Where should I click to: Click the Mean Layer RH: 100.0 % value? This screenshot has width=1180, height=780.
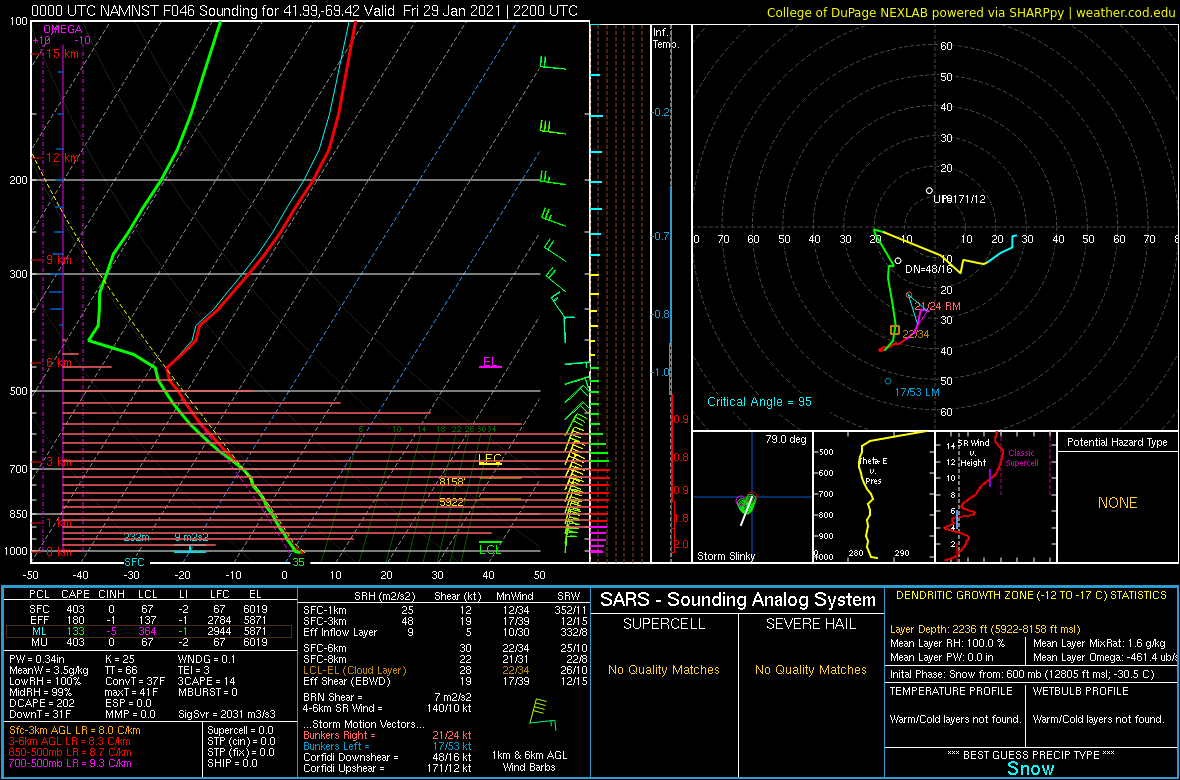tap(947, 643)
